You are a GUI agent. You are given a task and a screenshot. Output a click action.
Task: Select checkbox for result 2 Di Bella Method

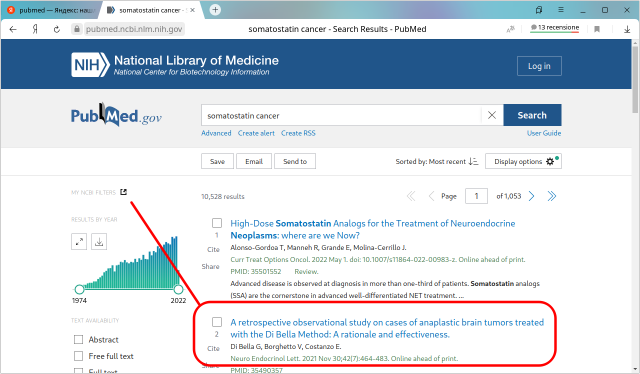(217, 322)
